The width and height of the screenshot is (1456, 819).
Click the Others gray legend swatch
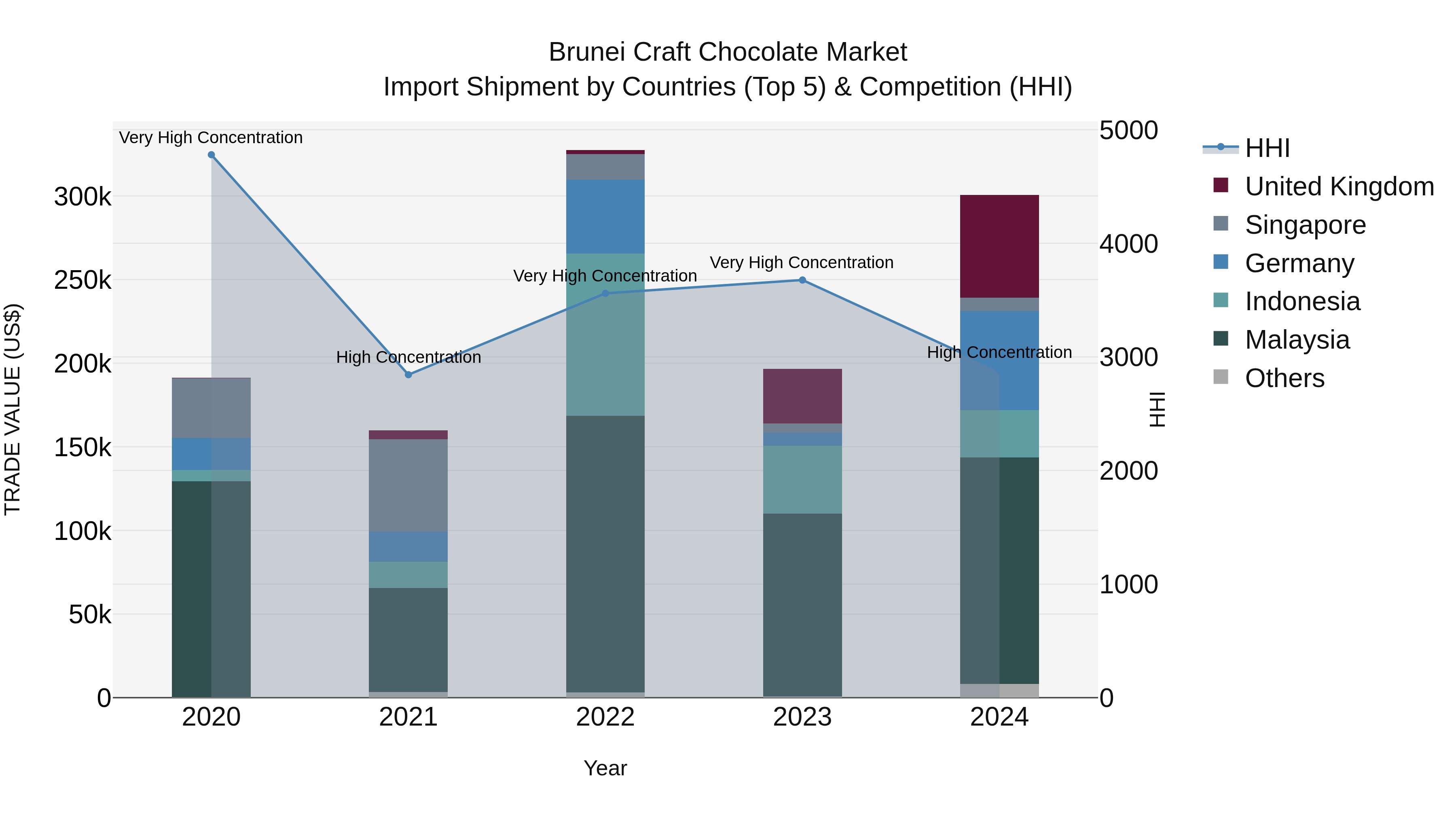[1221, 377]
